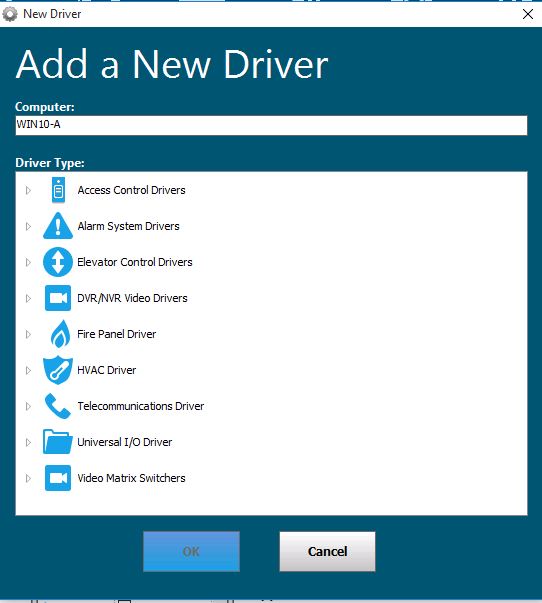Click the Fire Panel Driver flame icon
The width and height of the screenshot is (542, 603).
60,334
